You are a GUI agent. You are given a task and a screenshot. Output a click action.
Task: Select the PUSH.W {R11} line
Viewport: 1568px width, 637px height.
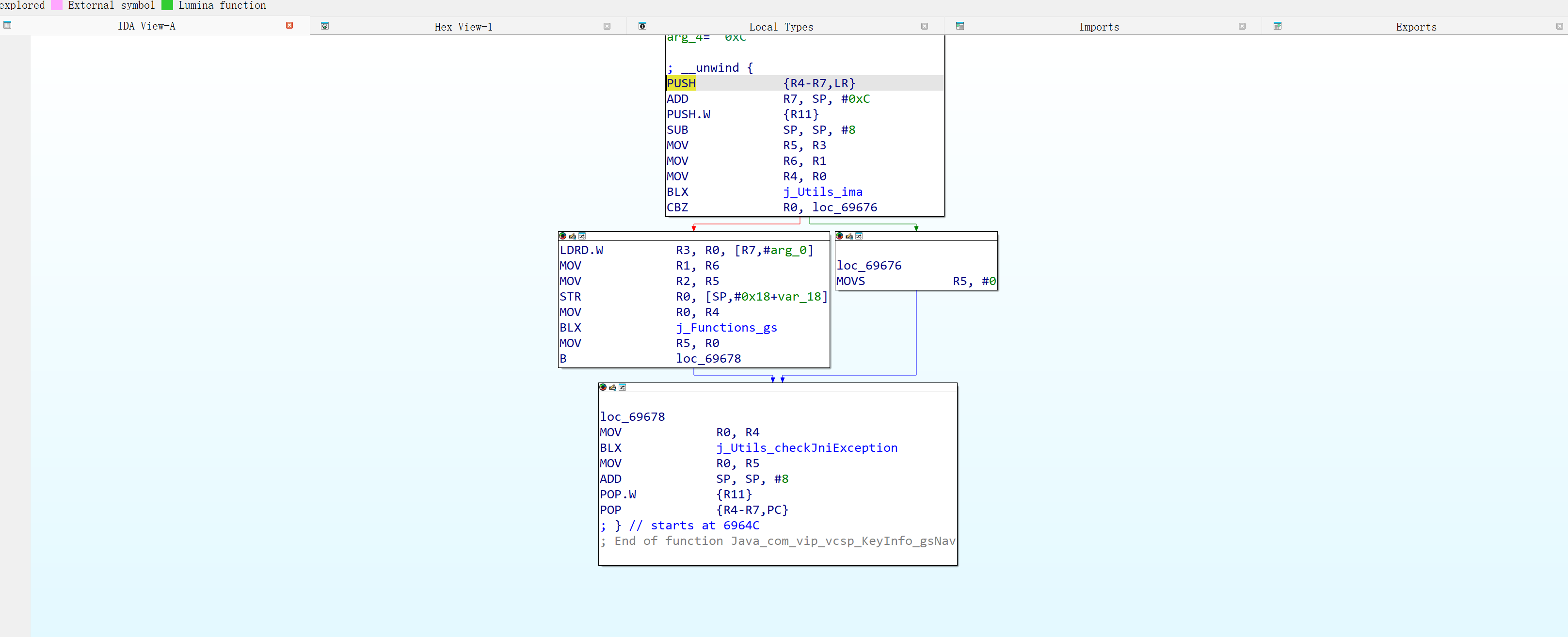(805, 114)
